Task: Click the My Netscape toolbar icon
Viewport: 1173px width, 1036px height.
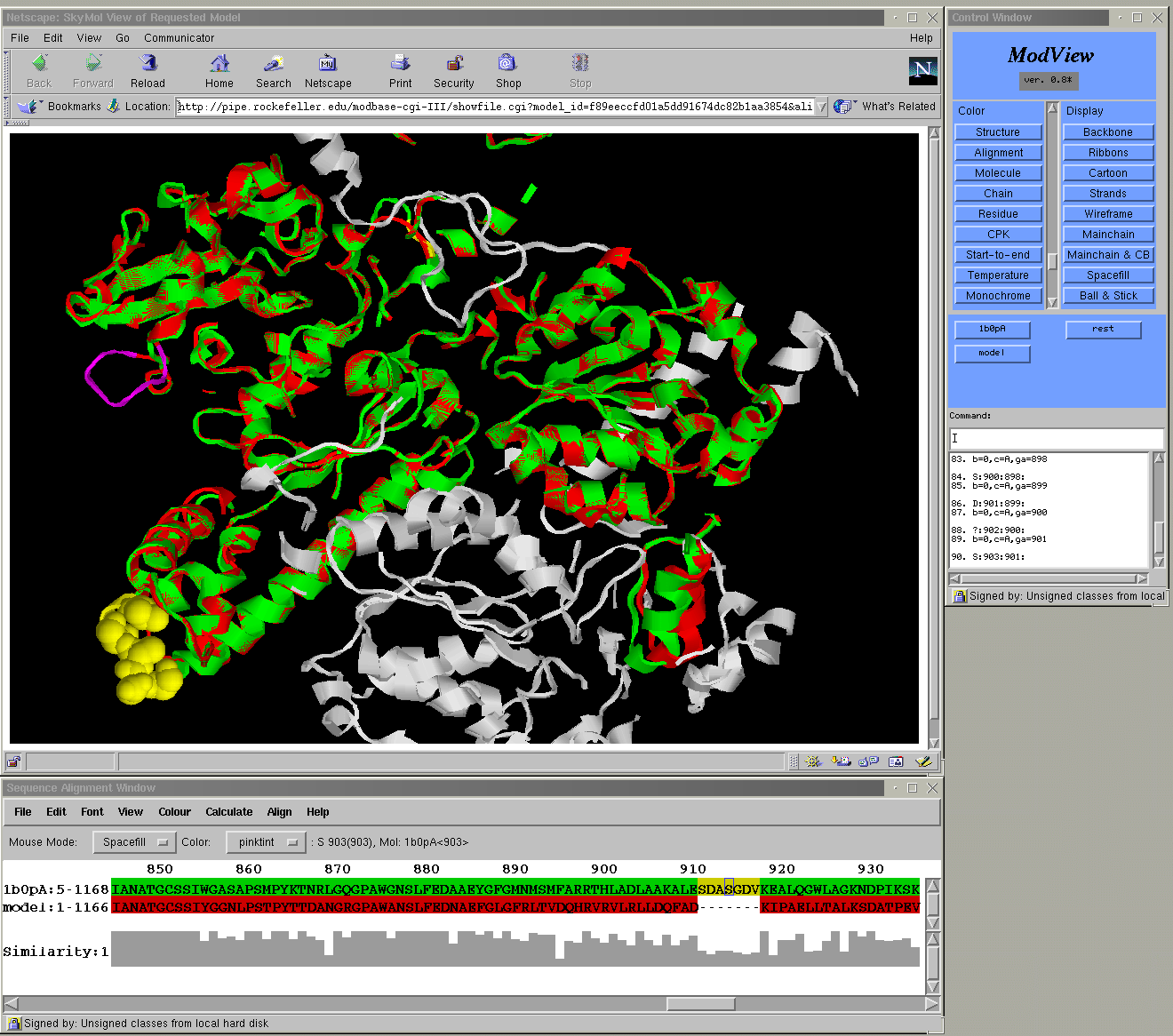Action: (x=327, y=64)
